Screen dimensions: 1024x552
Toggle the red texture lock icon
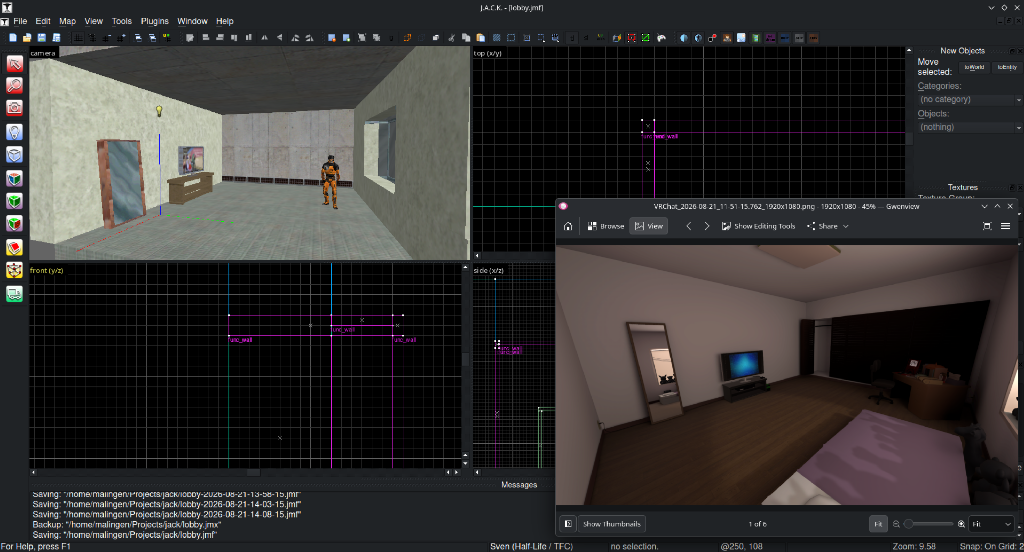click(632, 38)
